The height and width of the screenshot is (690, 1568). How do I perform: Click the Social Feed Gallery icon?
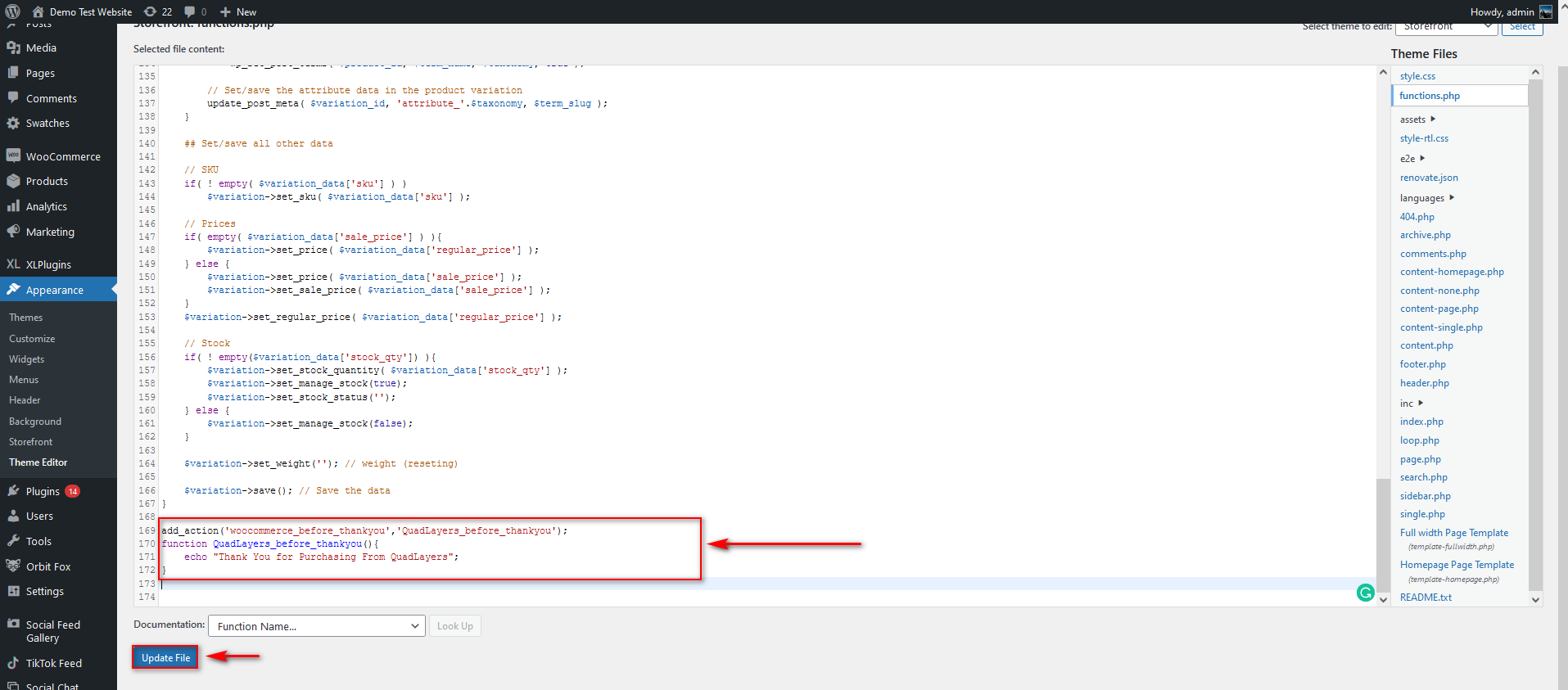point(13,624)
